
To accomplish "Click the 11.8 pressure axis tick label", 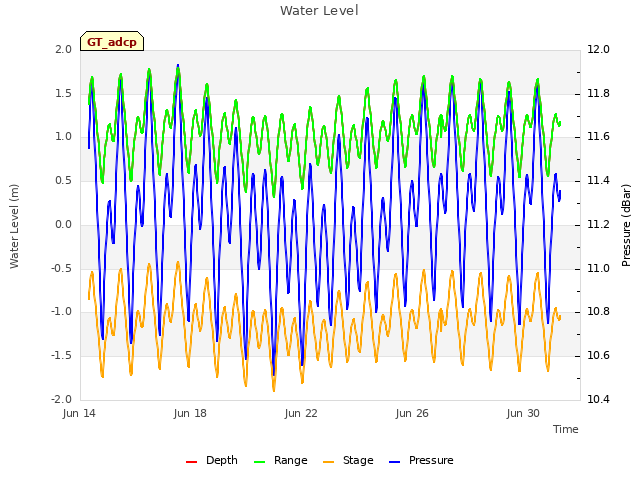I will tap(598, 93).
